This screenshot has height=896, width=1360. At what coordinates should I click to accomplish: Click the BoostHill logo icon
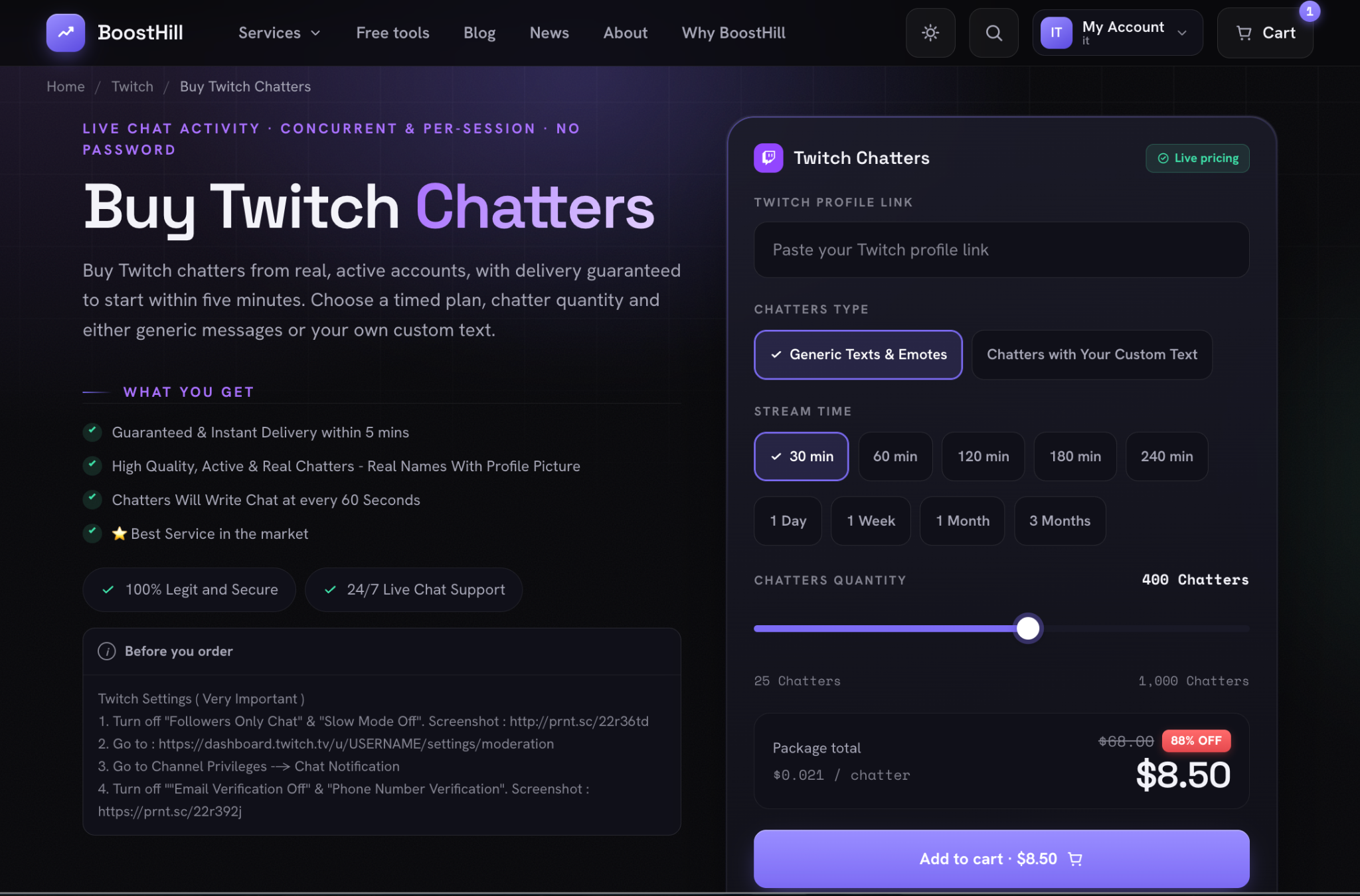pyautogui.click(x=66, y=33)
